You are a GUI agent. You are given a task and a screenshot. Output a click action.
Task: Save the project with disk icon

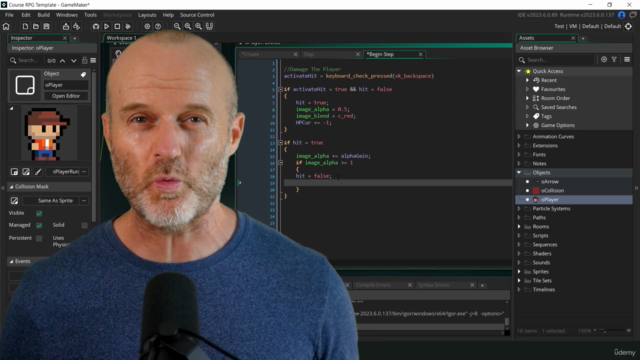coord(47,26)
